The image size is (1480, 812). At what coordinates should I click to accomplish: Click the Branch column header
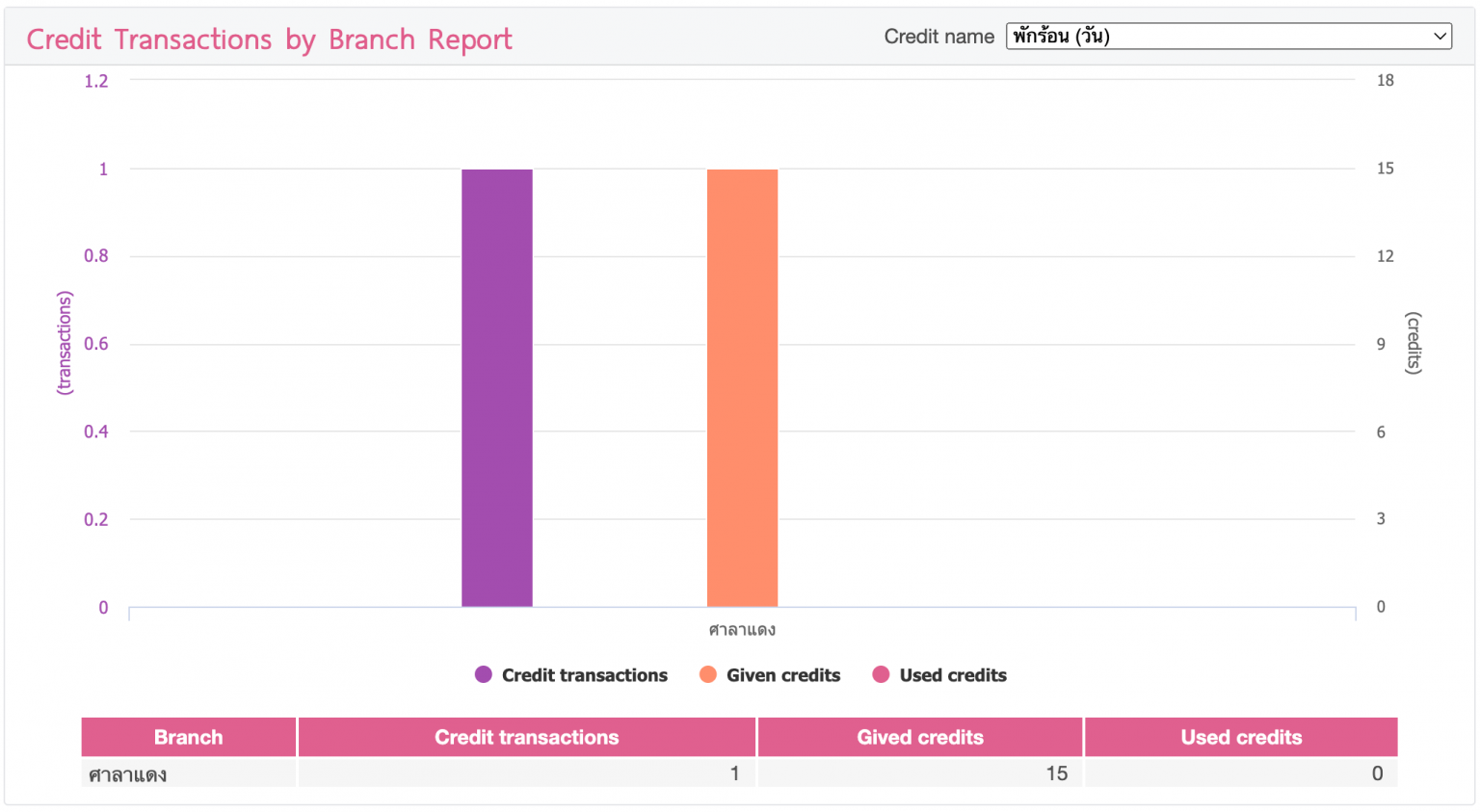click(x=188, y=737)
